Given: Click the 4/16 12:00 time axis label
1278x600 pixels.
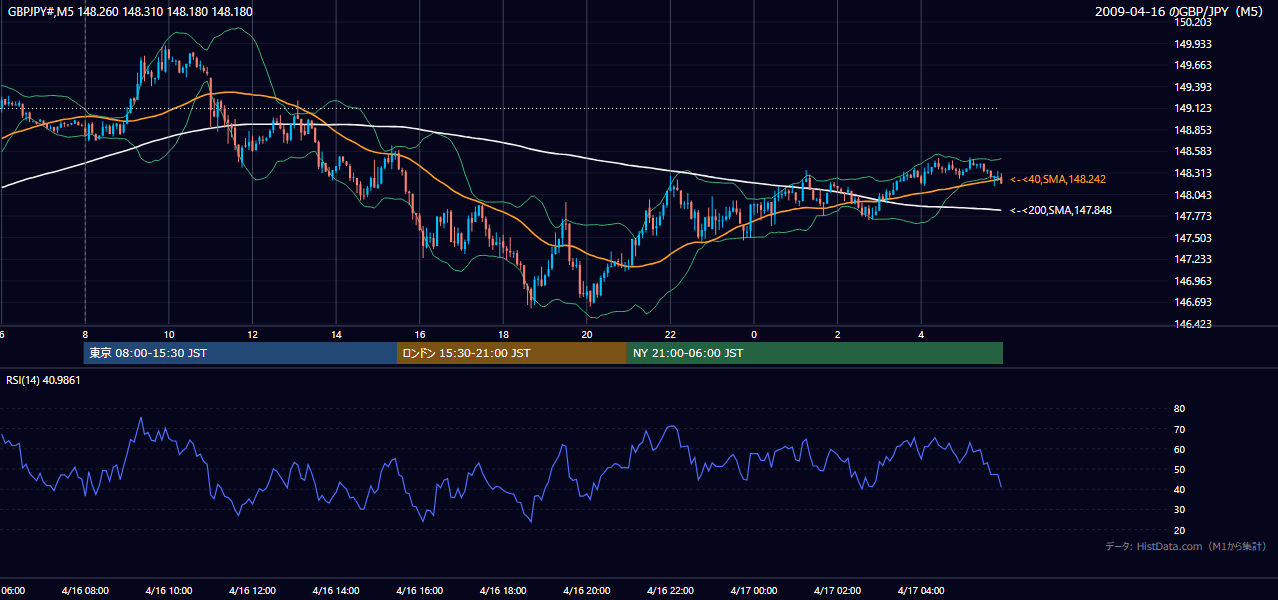Looking at the screenshot, I should pyautogui.click(x=252, y=590).
